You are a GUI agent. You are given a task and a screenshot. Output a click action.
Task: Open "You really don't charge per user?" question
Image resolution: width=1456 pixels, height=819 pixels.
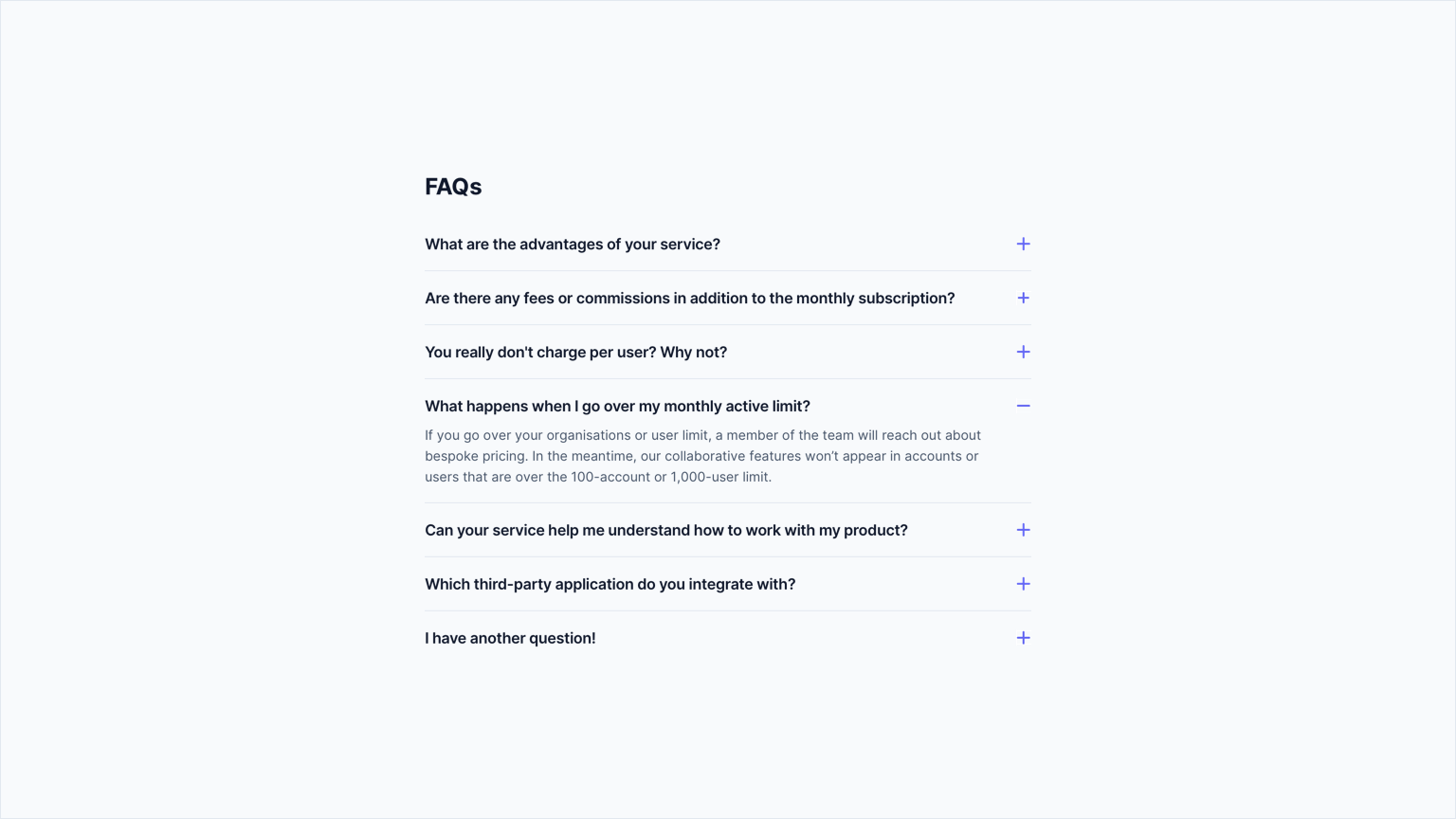(575, 353)
